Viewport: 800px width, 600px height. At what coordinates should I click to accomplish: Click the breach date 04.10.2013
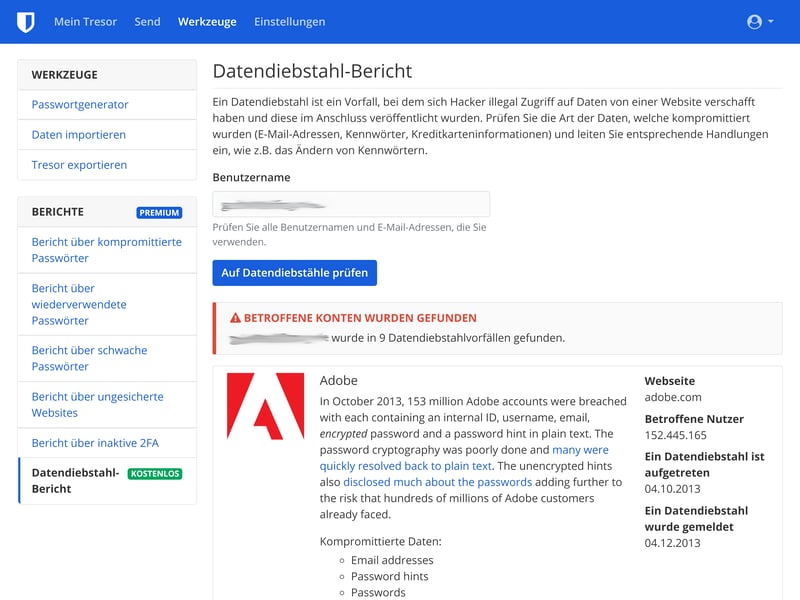pos(672,489)
